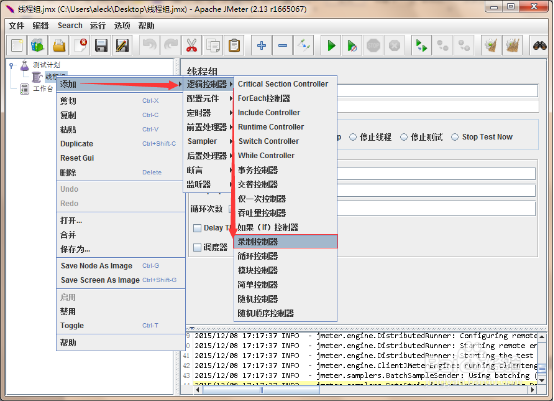Click the log panel horizontal scrollbar
The image size is (554, 401).
click(x=261, y=390)
